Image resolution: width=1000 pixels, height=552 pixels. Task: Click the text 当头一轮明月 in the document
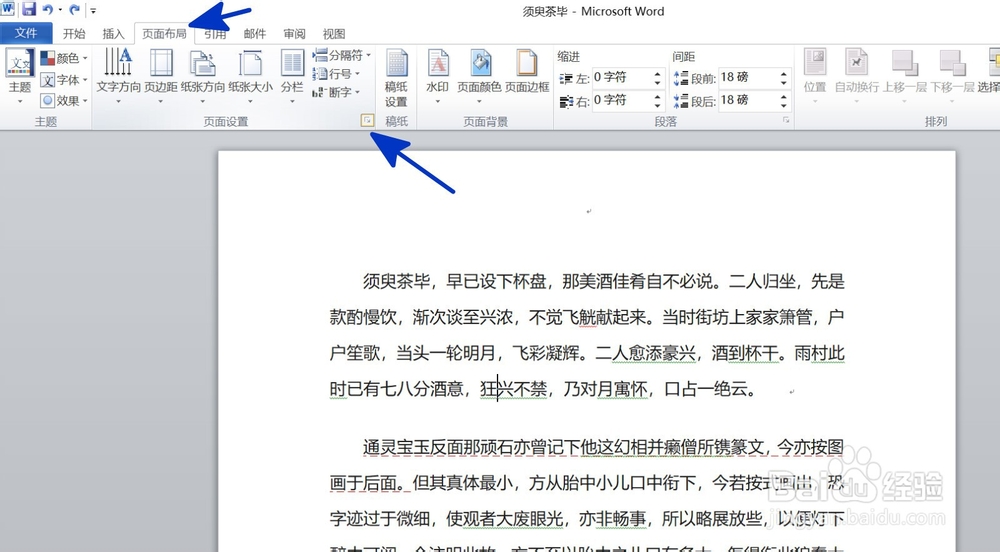coord(446,352)
